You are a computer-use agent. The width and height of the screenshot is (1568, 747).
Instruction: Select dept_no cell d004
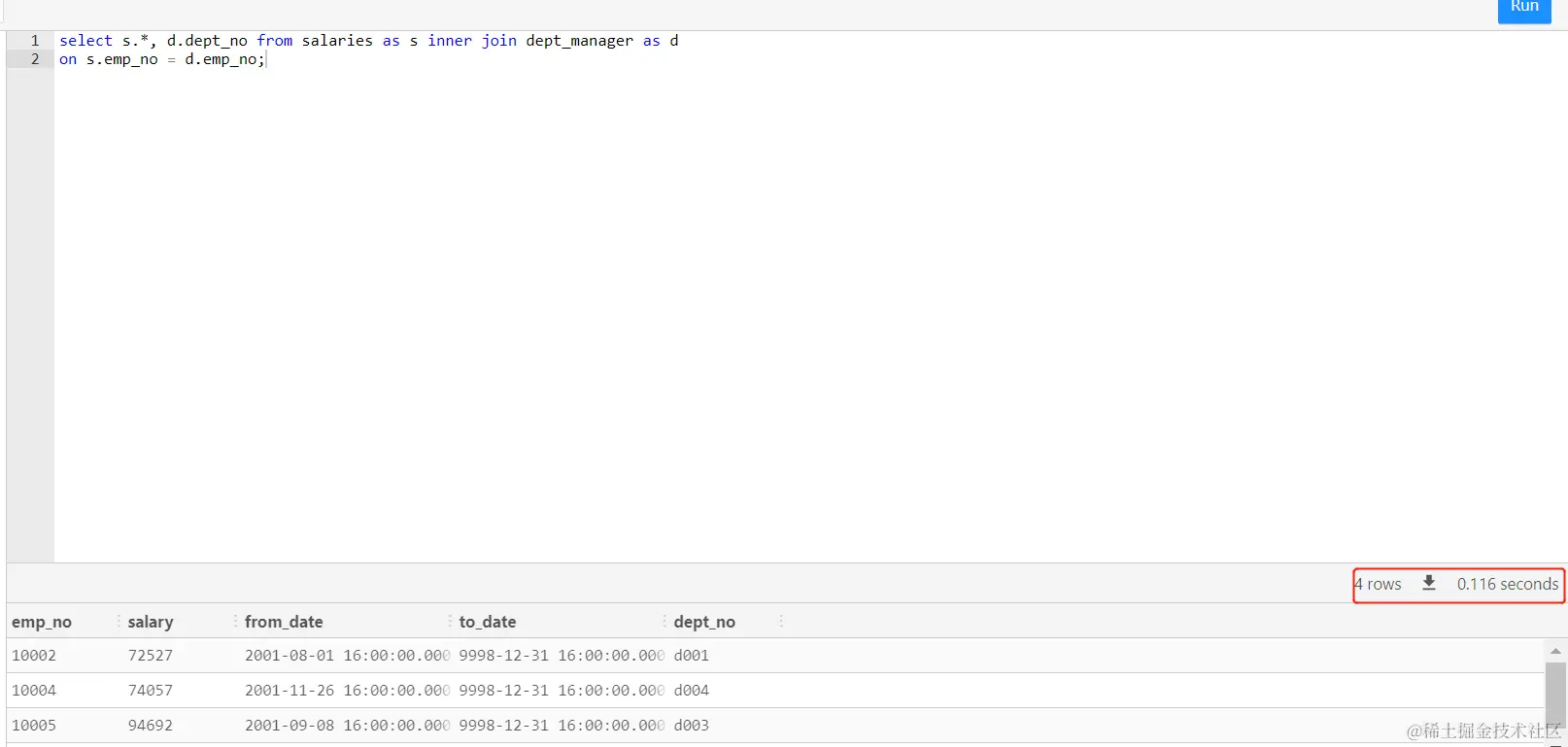(x=692, y=691)
